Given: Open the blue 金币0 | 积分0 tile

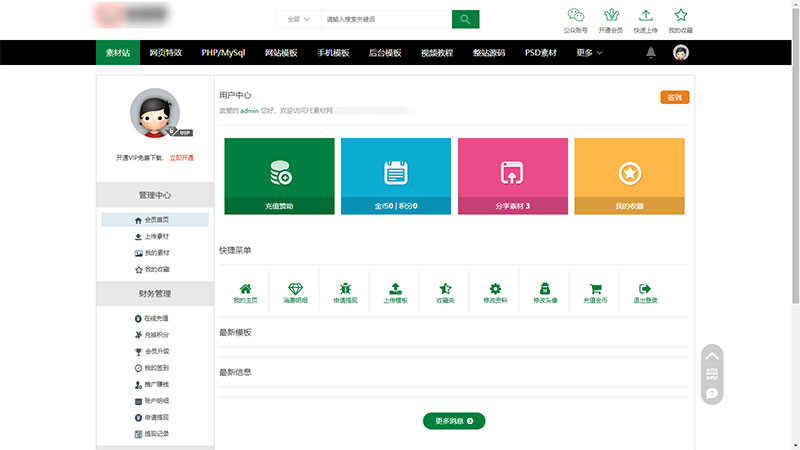Looking at the screenshot, I should (396, 176).
